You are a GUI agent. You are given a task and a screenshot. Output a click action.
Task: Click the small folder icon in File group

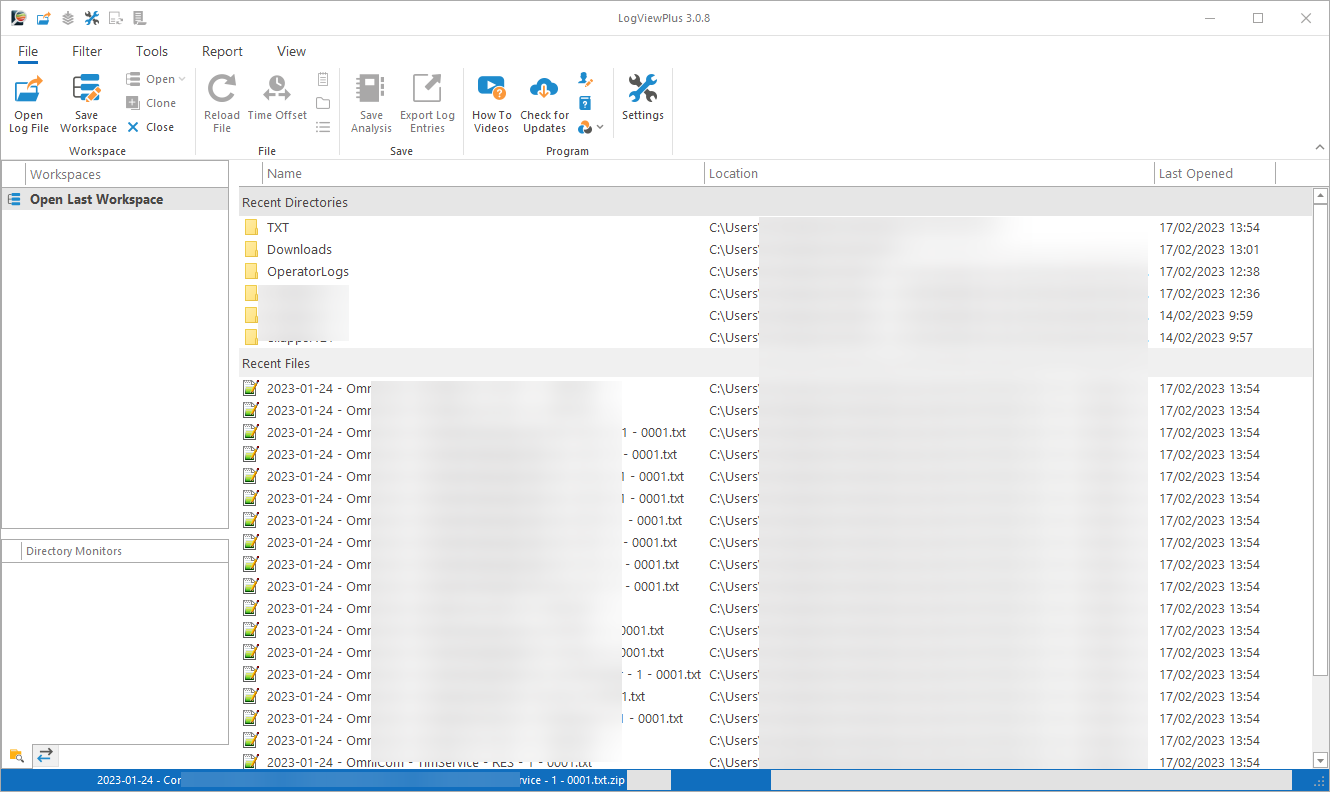(x=323, y=103)
